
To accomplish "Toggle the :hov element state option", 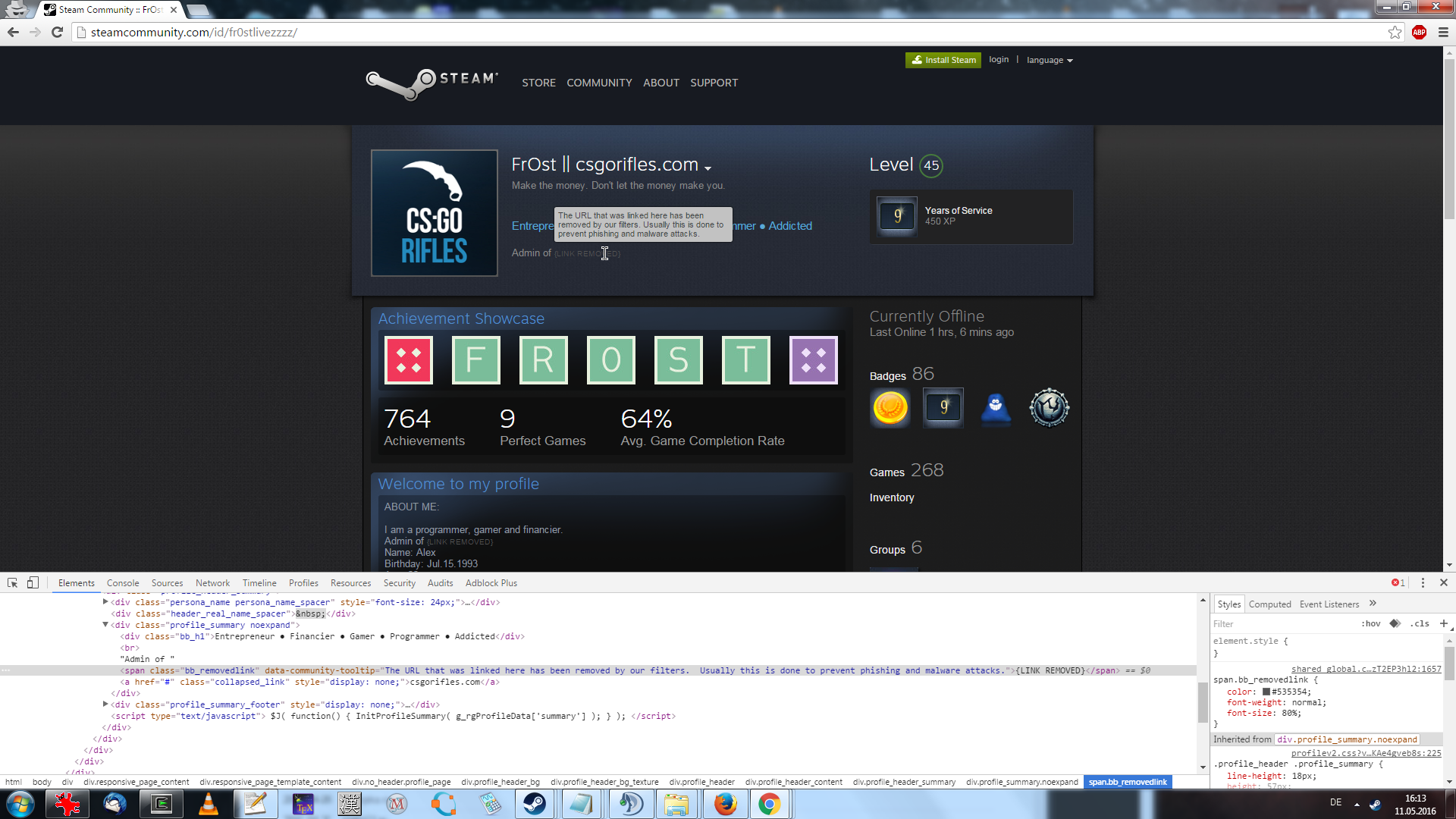I will (x=1370, y=623).
